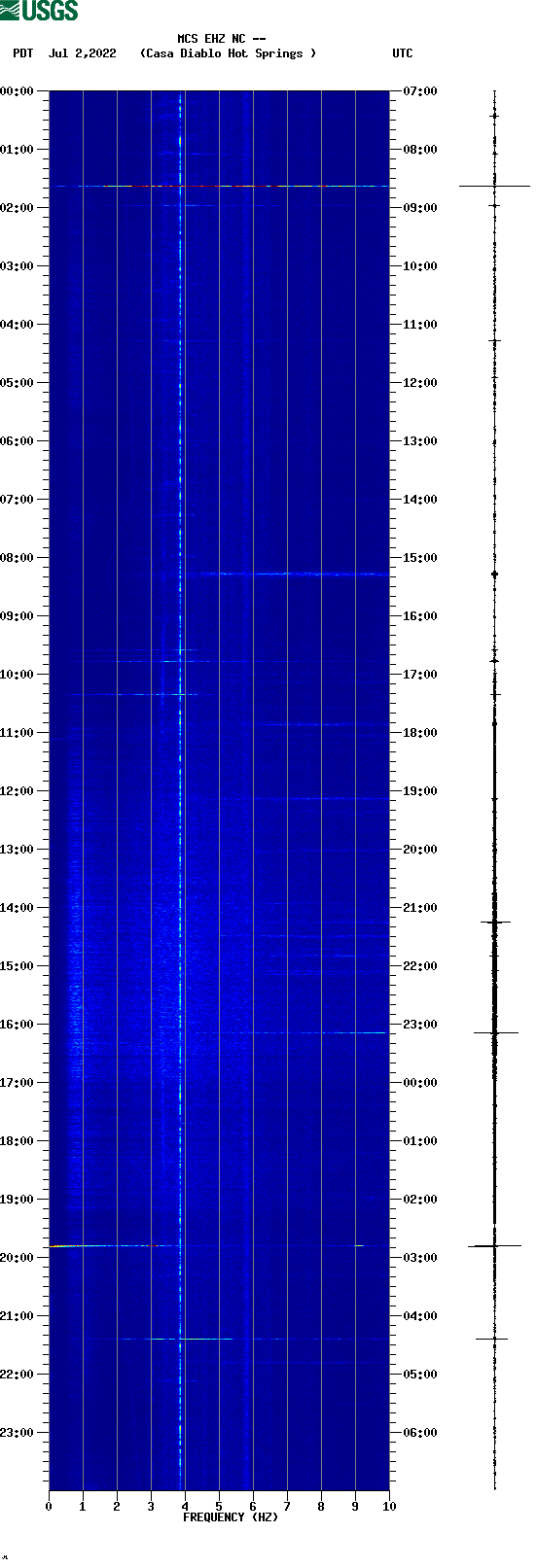Click the 'UTC' timezone label
The height and width of the screenshot is (1568, 537).
(403, 53)
